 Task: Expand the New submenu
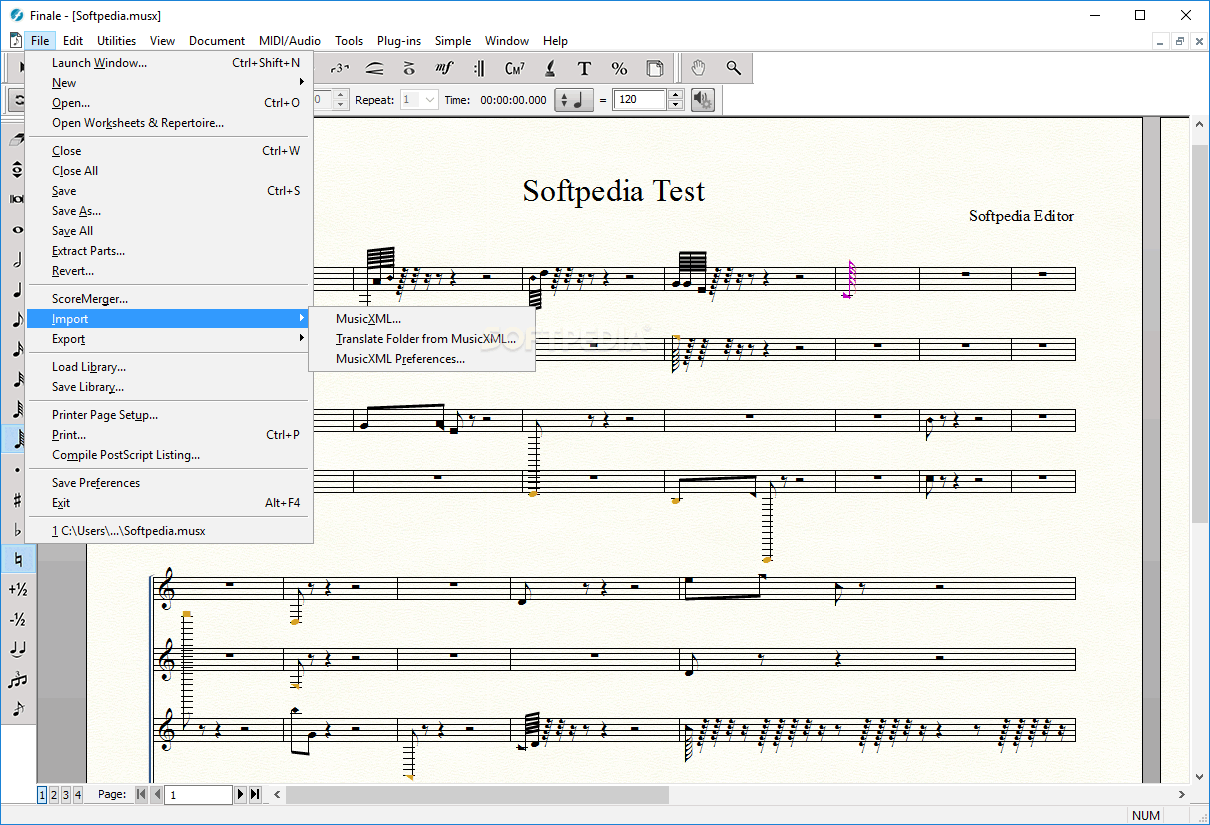point(169,83)
